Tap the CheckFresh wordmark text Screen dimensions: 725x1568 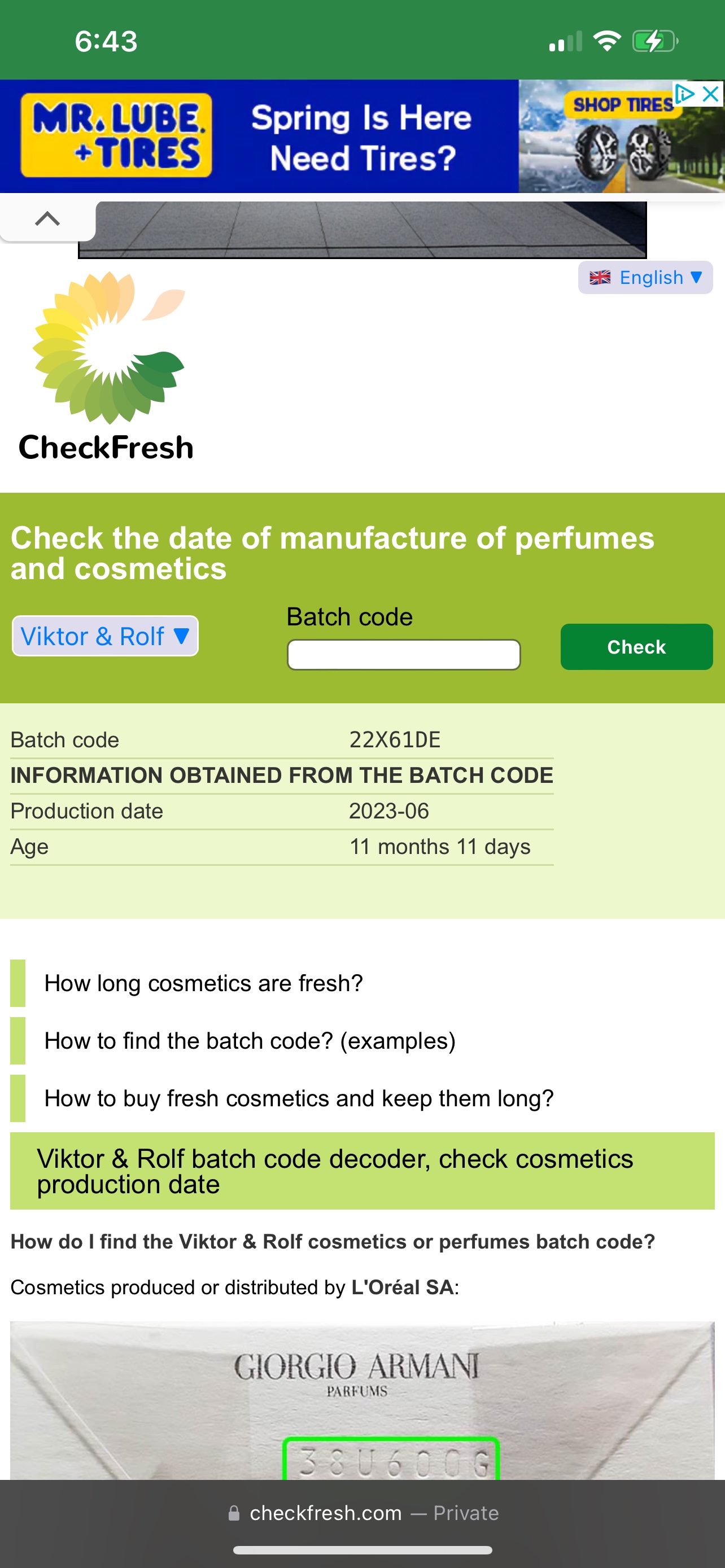(x=106, y=448)
